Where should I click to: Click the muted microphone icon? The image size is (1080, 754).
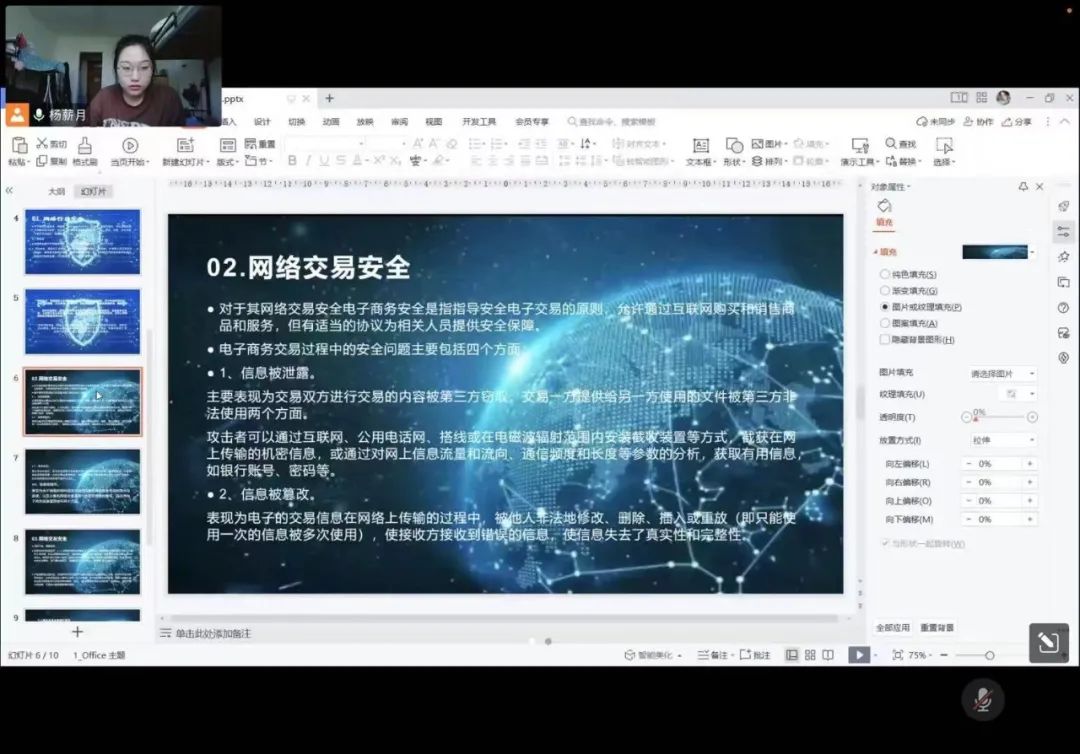[x=982, y=700]
